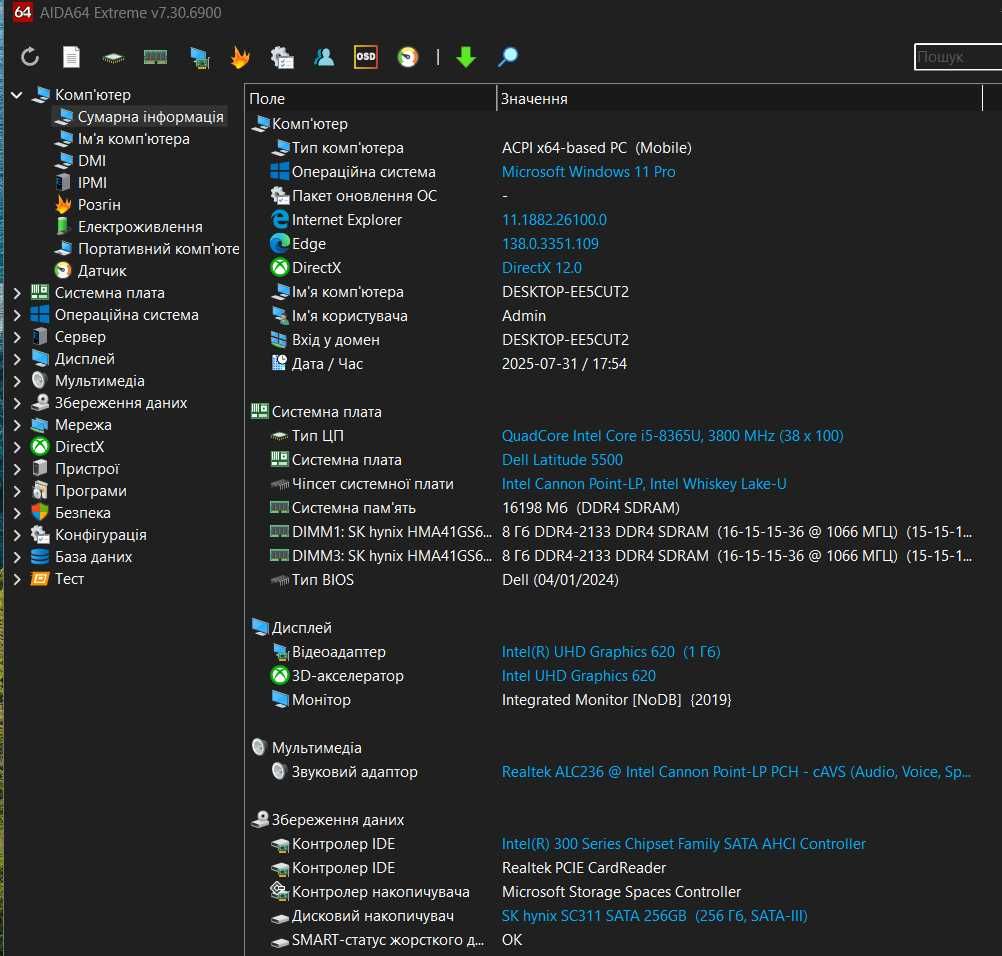
Task: Click the user profile toolbar icon
Action: [324, 58]
